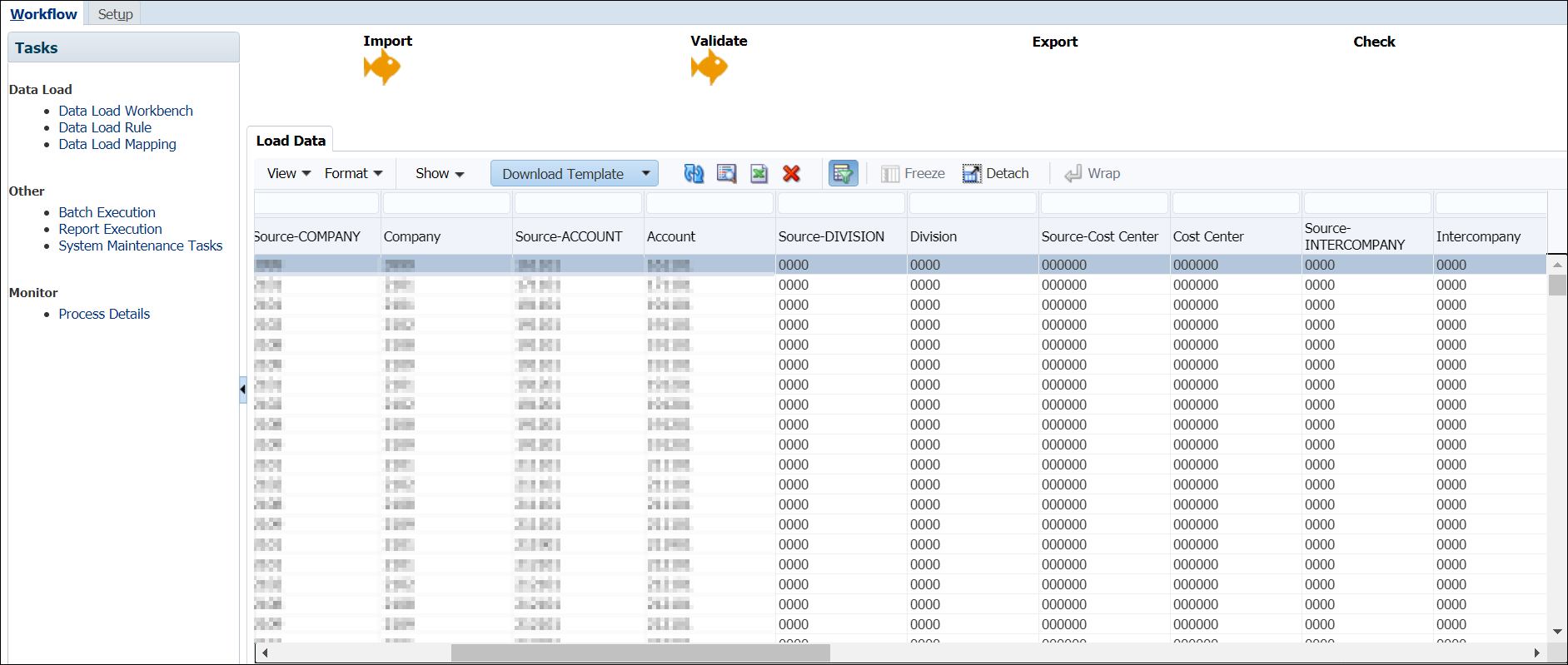Screen dimensions: 1568x665
Task: Click the vertical scrollbar down arrow
Action: pyautogui.click(x=1557, y=632)
